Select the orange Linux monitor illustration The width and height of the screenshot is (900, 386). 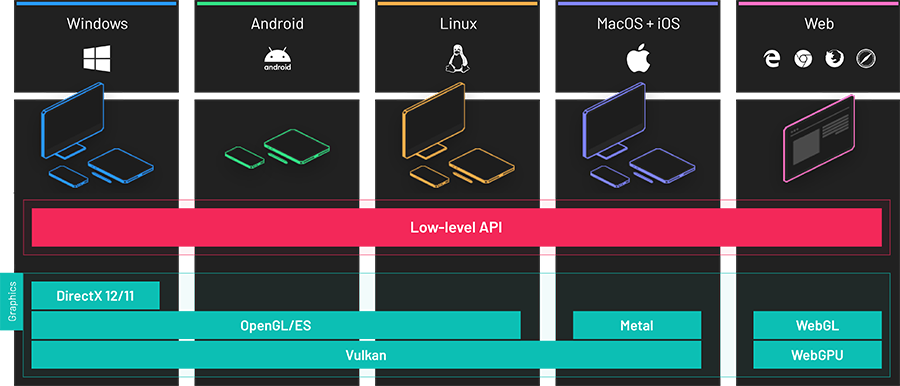[434, 121]
